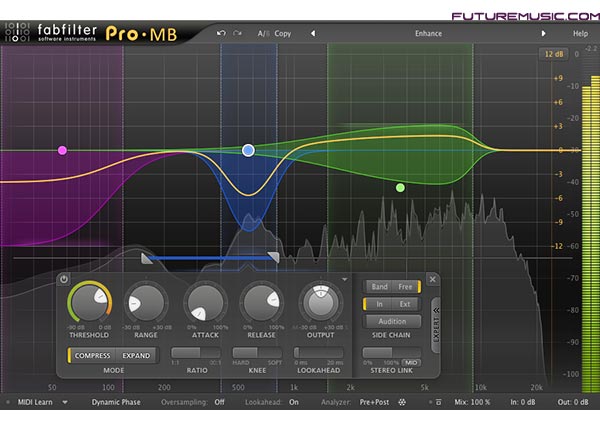Select the magenta low band dot
Screen dimensions: 600x430
click(62, 150)
